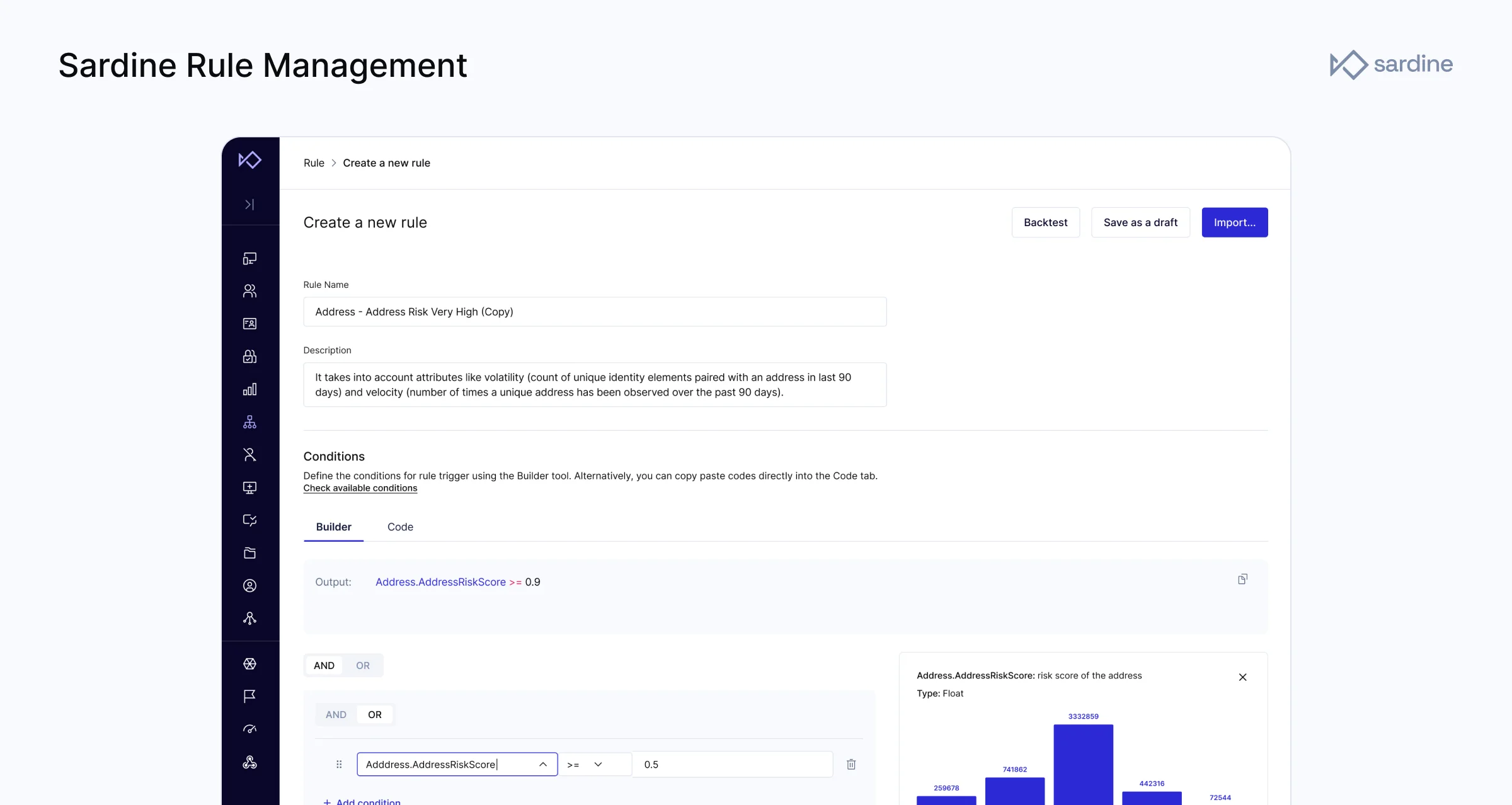Open the flag section in the sidebar
This screenshot has width=1512, height=805.
tap(249, 696)
